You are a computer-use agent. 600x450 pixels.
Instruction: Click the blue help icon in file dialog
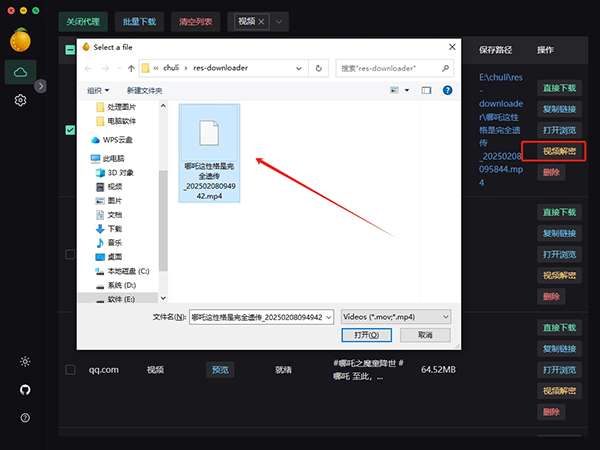tap(444, 89)
